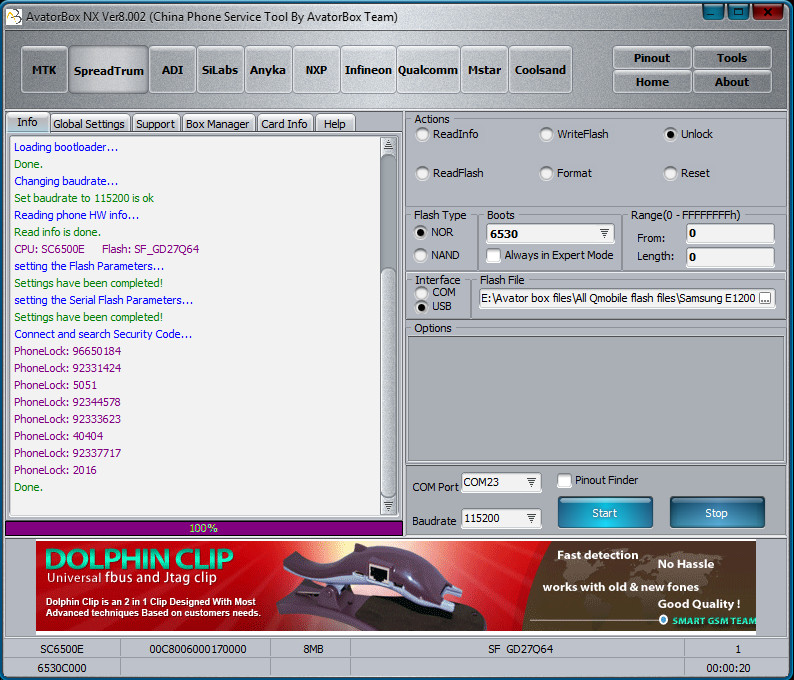Screen dimensions: 794x680
Task: Select the SiLabs platform button
Action: pos(220,70)
